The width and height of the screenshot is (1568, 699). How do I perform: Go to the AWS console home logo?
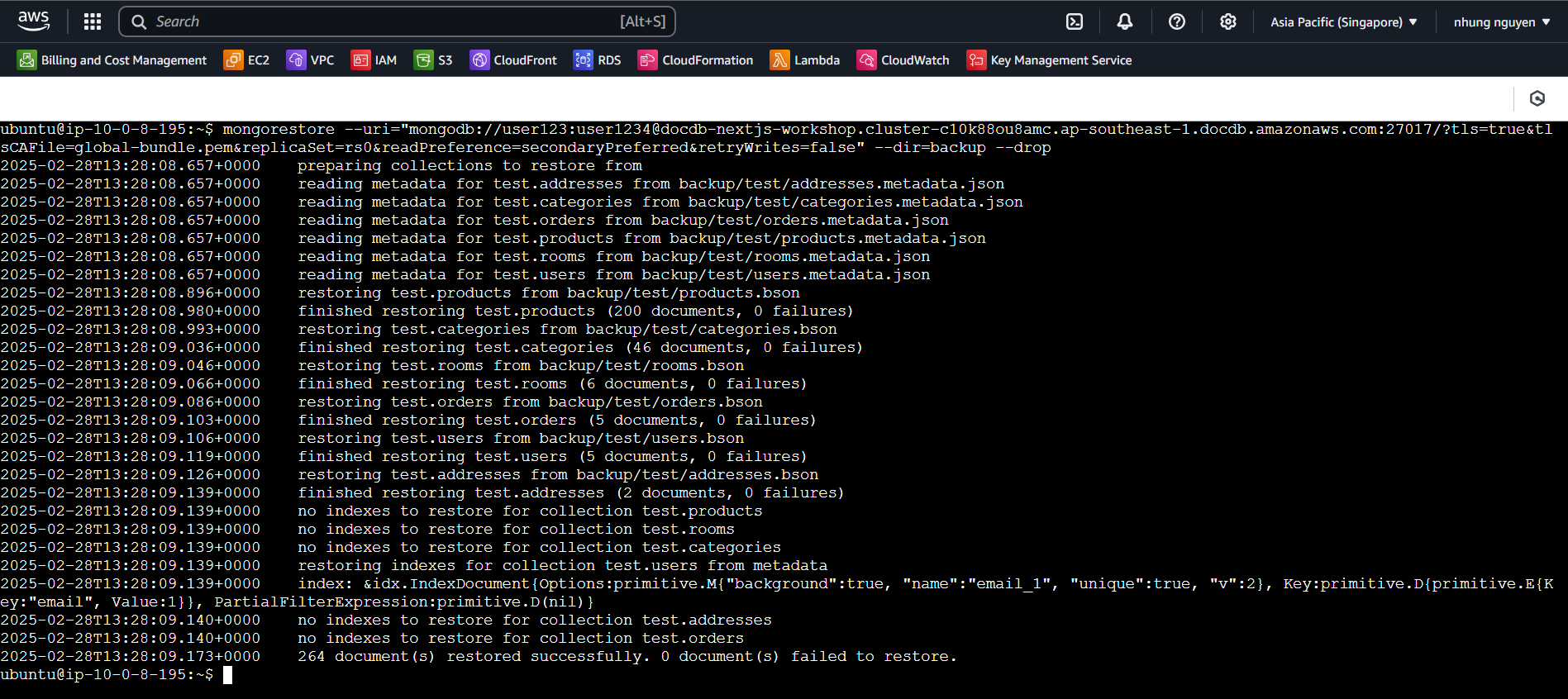point(33,21)
